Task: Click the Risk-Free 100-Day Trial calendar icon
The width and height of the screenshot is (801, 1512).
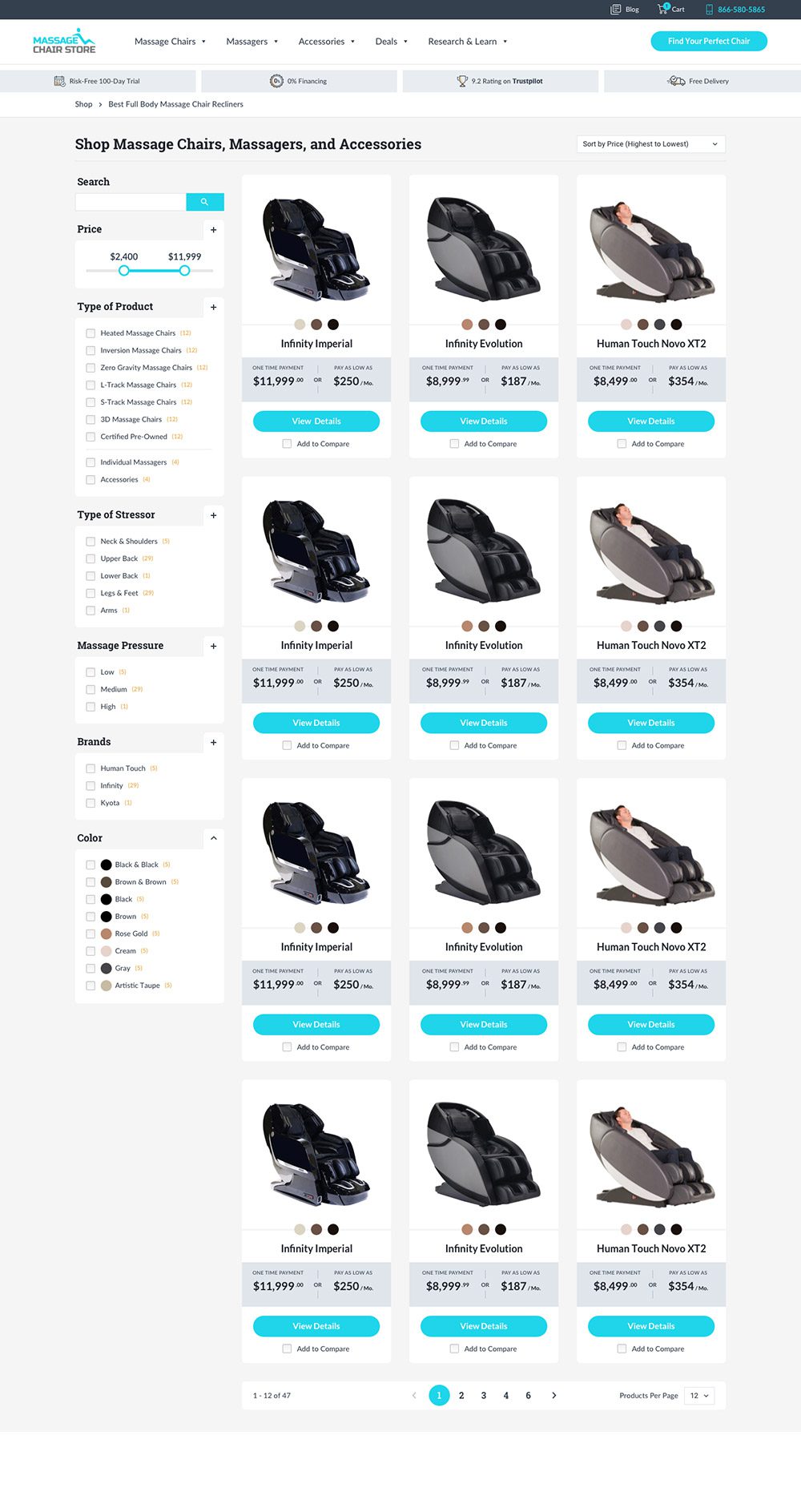Action: tap(59, 81)
